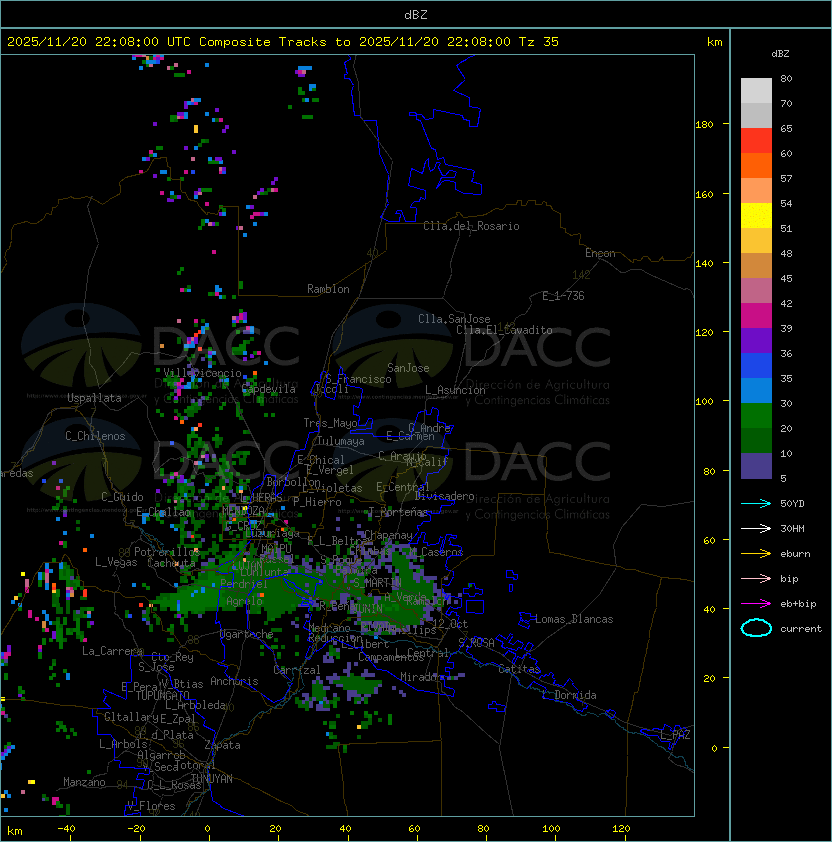
Task: Click the yellow eburn arrow in legend
Action: (x=756, y=554)
